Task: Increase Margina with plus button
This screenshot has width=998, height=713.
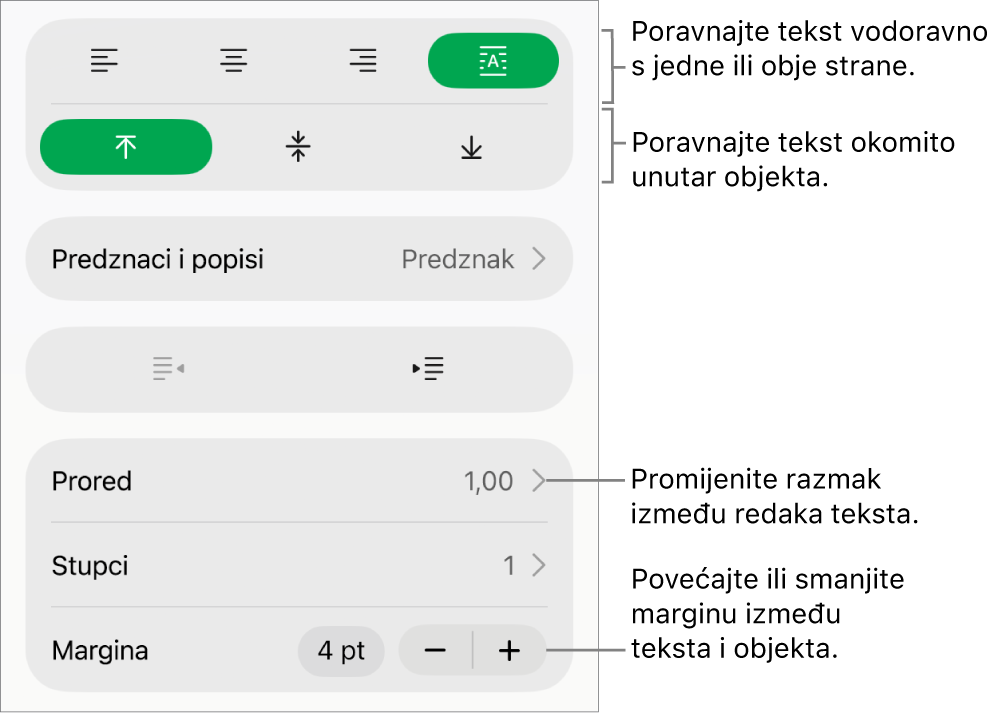Action: click(509, 651)
